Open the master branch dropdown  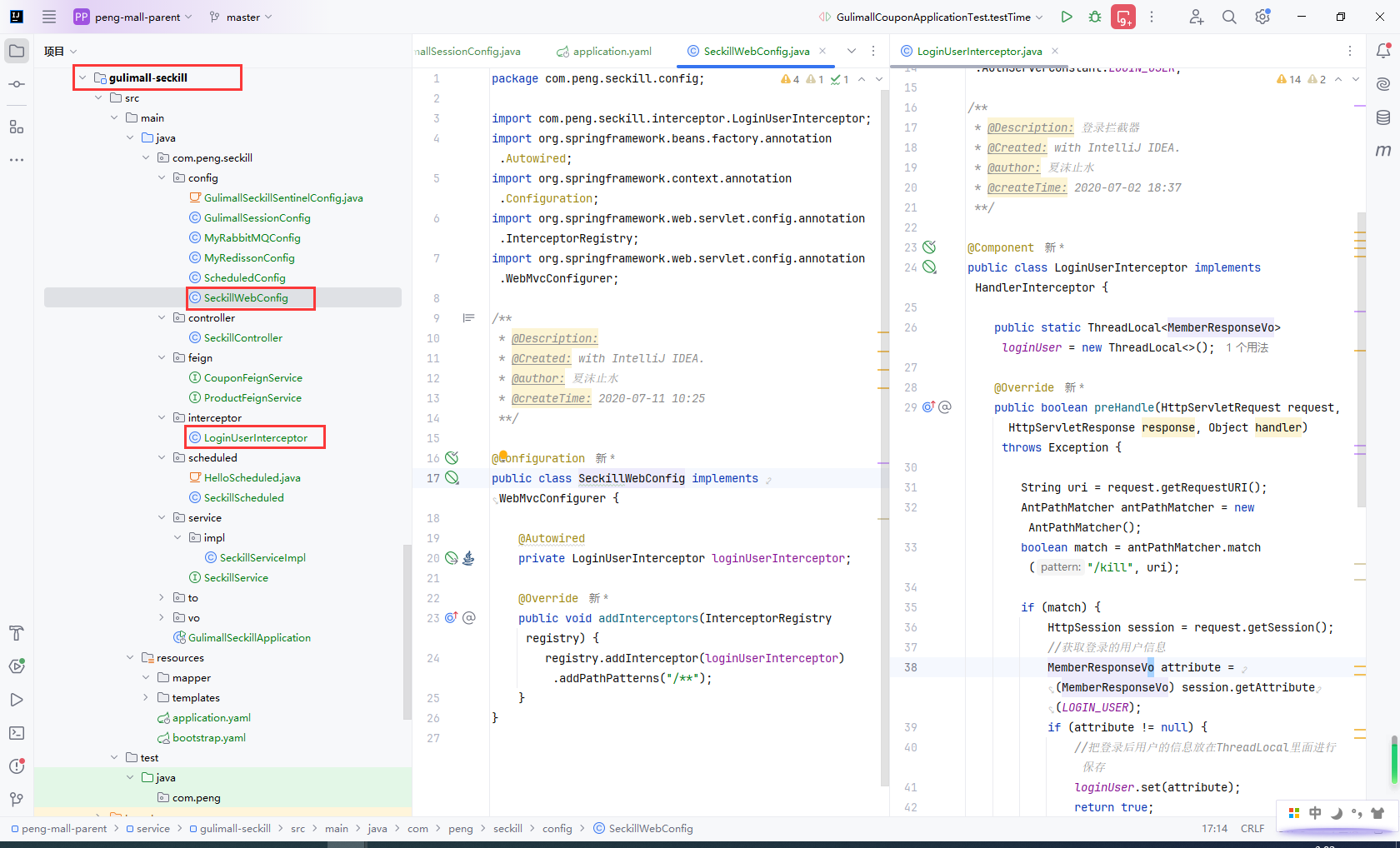241,17
